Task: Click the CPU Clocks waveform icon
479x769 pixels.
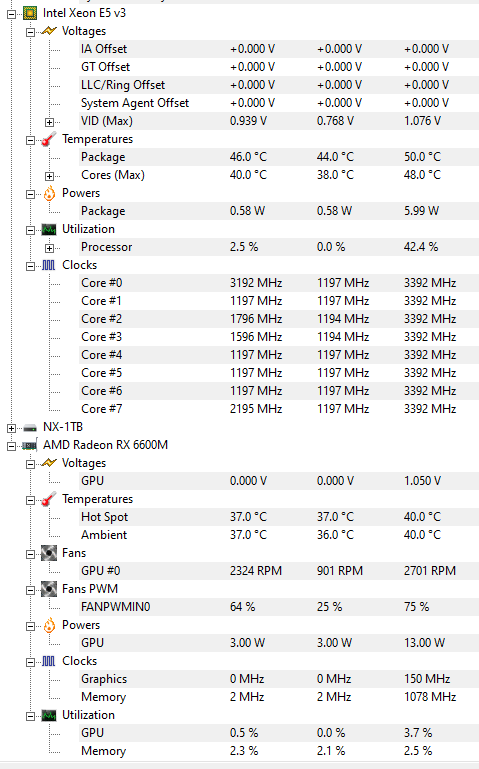Action: click(x=49, y=265)
